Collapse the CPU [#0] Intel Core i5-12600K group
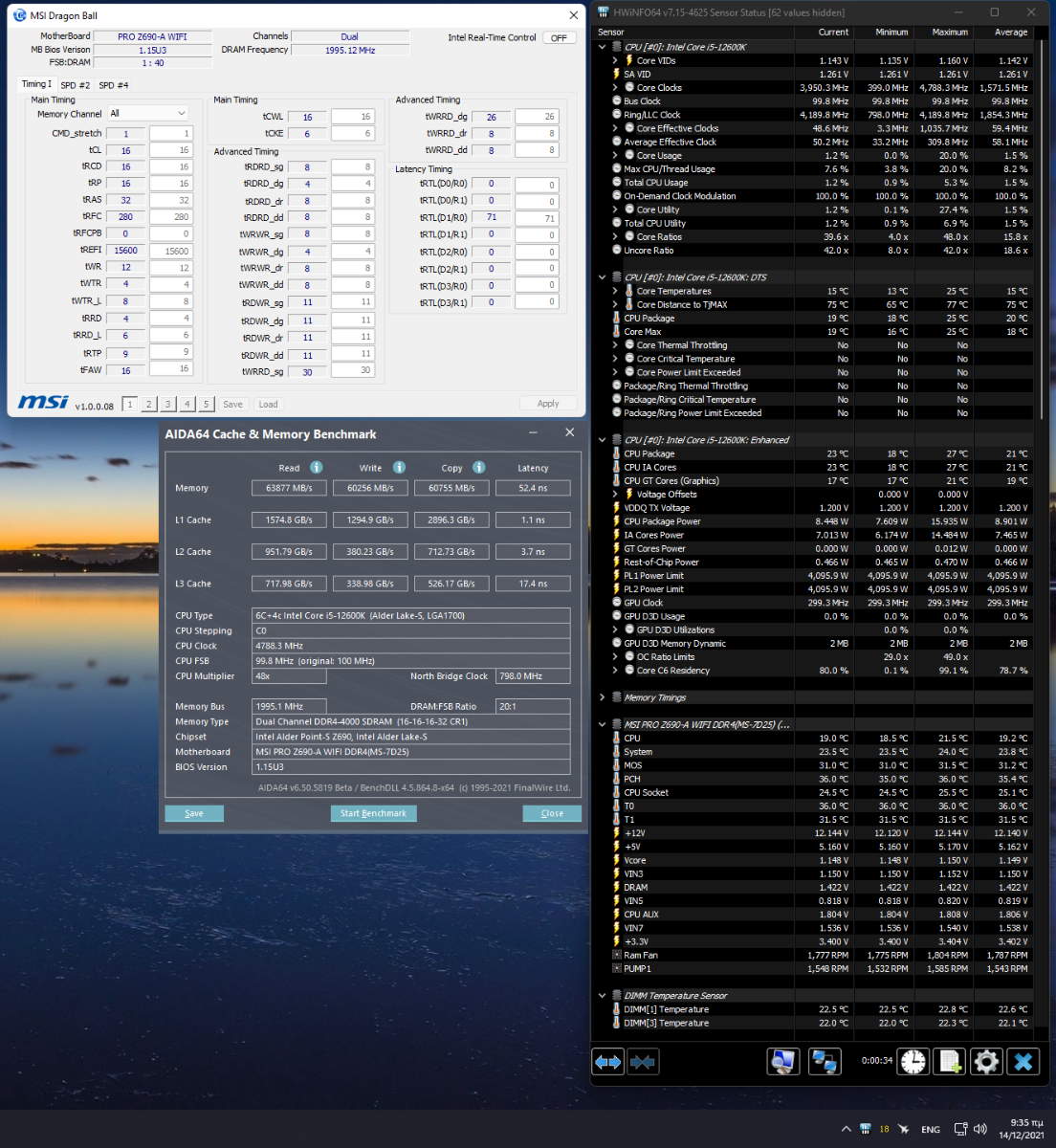The width and height of the screenshot is (1056, 1148). (602, 47)
